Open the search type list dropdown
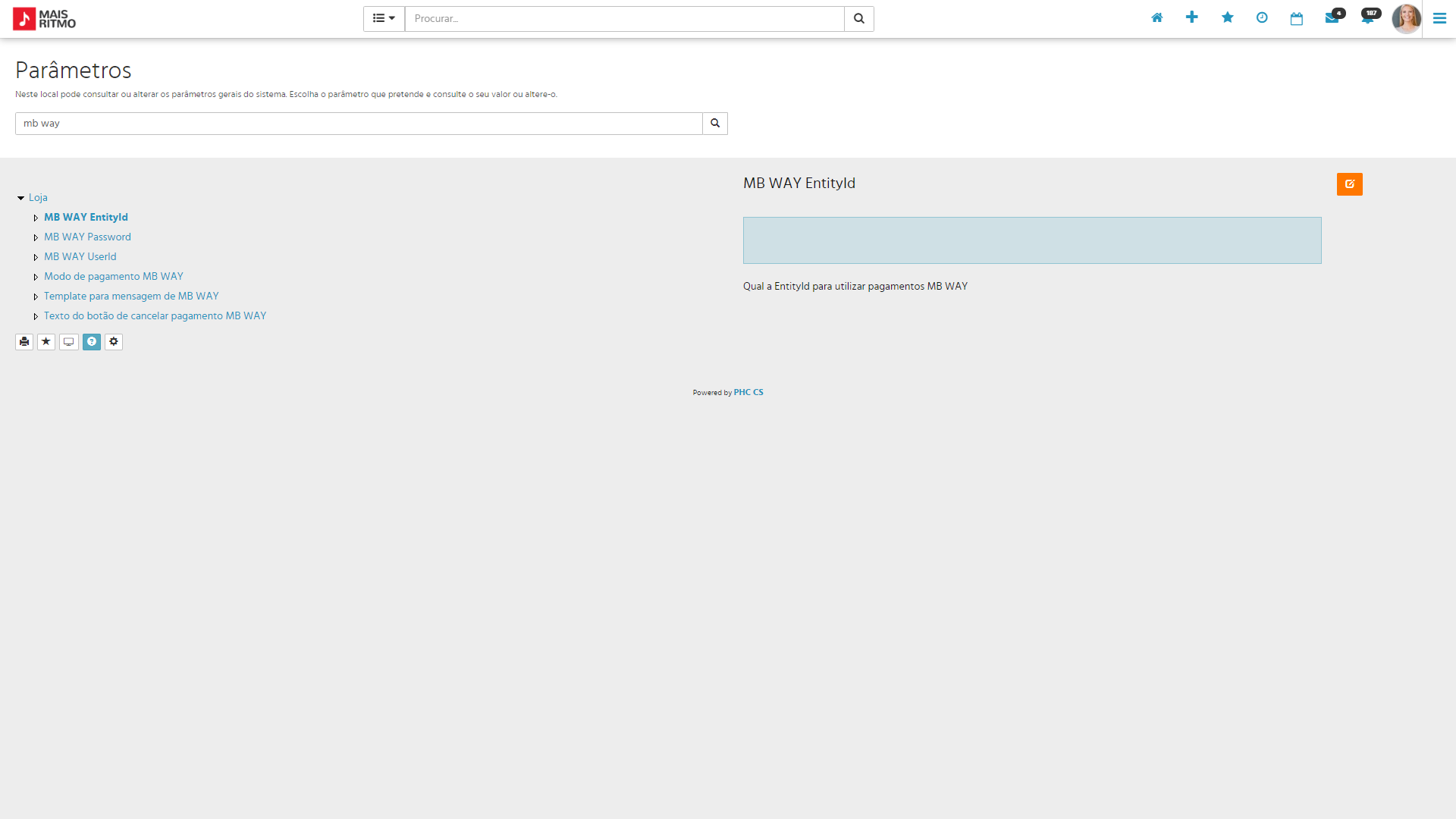1456x819 pixels. tap(384, 19)
